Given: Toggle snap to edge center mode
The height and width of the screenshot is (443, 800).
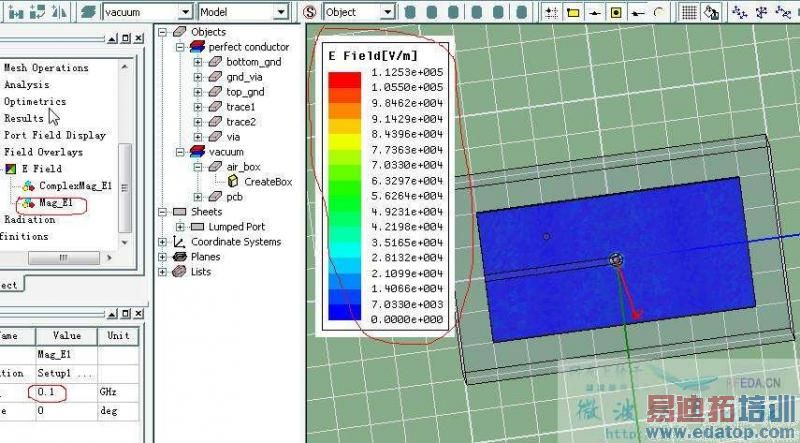Looking at the screenshot, I should 595,12.
